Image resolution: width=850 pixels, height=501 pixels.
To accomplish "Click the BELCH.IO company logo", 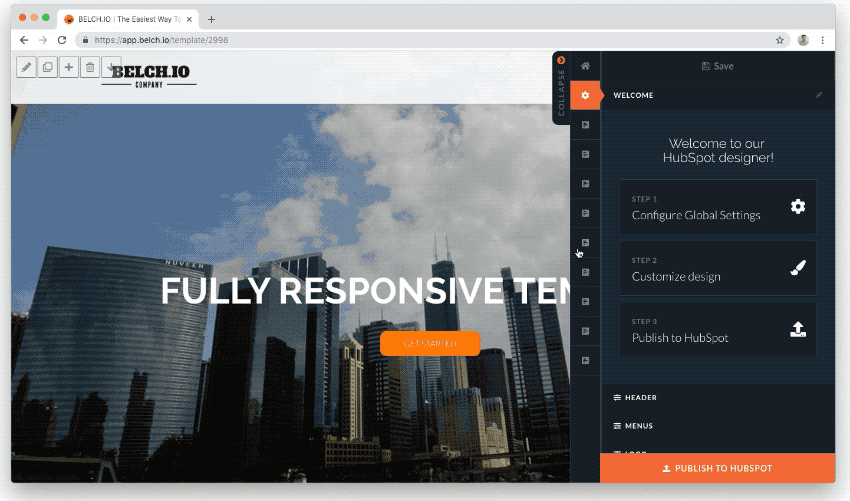I will pos(150,76).
